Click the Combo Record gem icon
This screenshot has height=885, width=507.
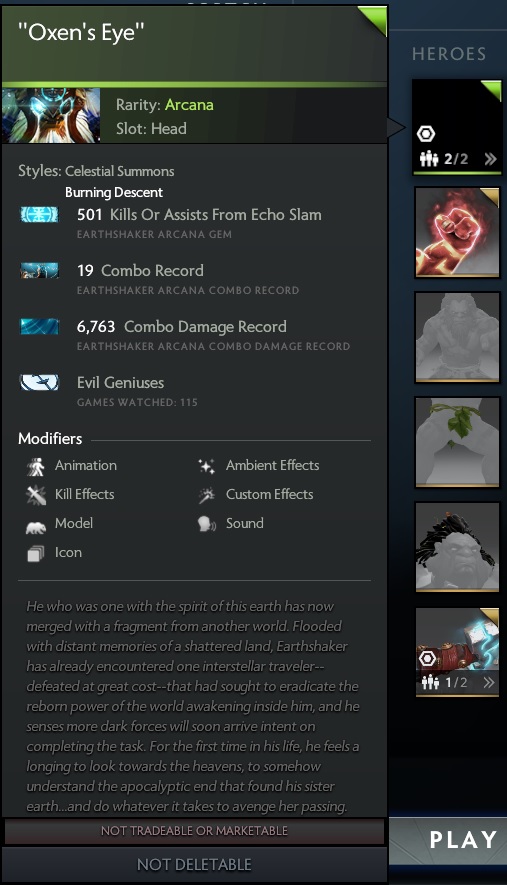(x=39, y=270)
